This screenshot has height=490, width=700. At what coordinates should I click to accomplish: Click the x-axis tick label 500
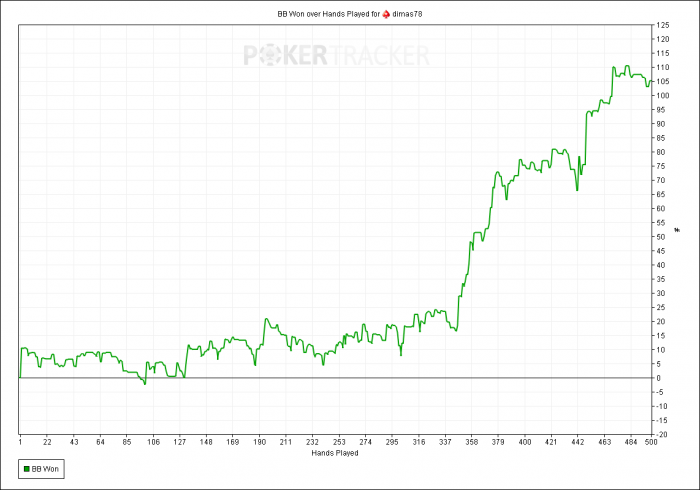651,442
